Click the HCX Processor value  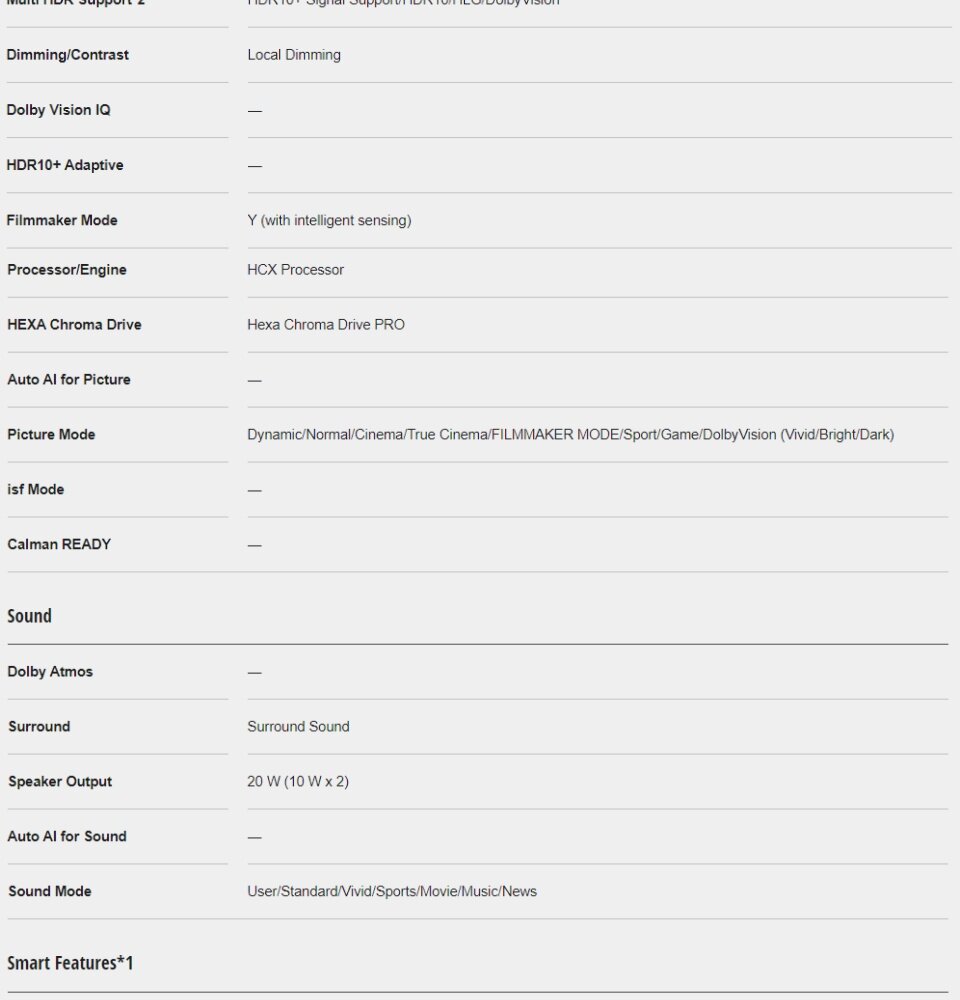295,270
